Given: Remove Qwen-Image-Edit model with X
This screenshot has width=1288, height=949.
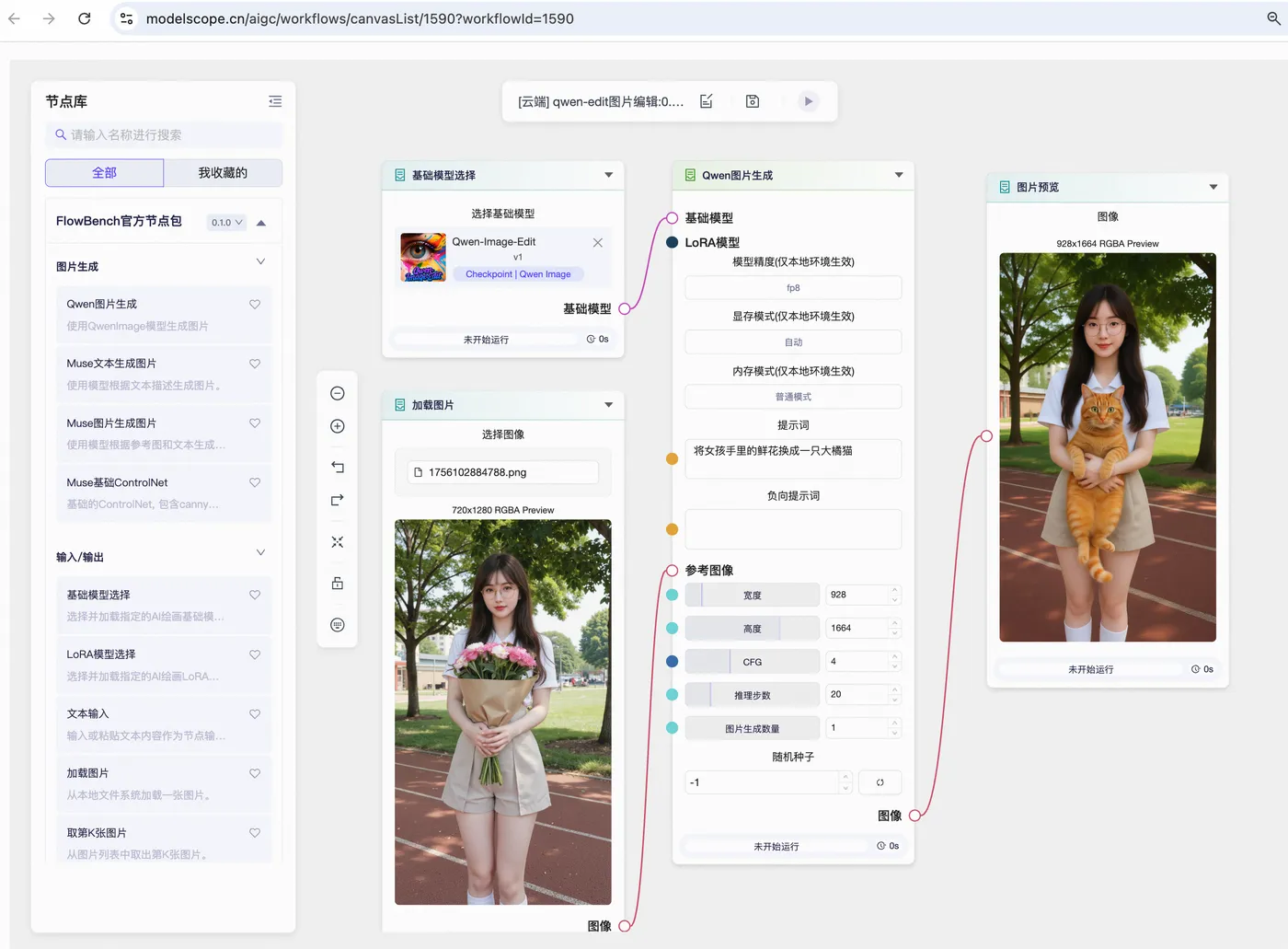Looking at the screenshot, I should coord(598,243).
